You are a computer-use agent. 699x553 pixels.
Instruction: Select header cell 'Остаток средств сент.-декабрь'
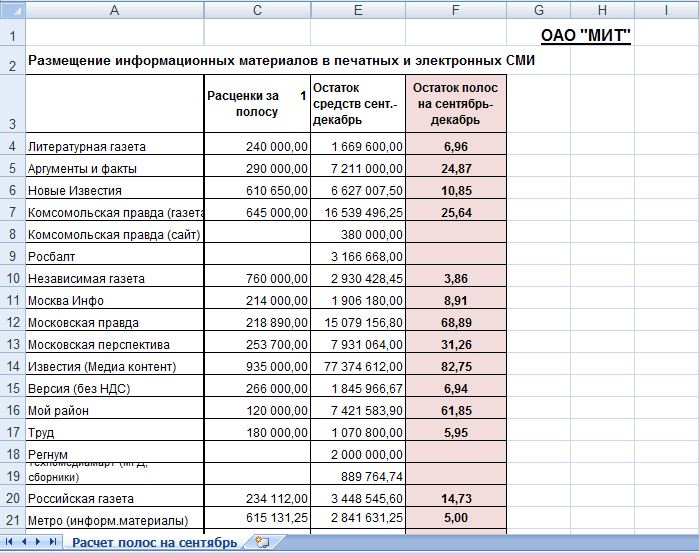[x=358, y=104]
